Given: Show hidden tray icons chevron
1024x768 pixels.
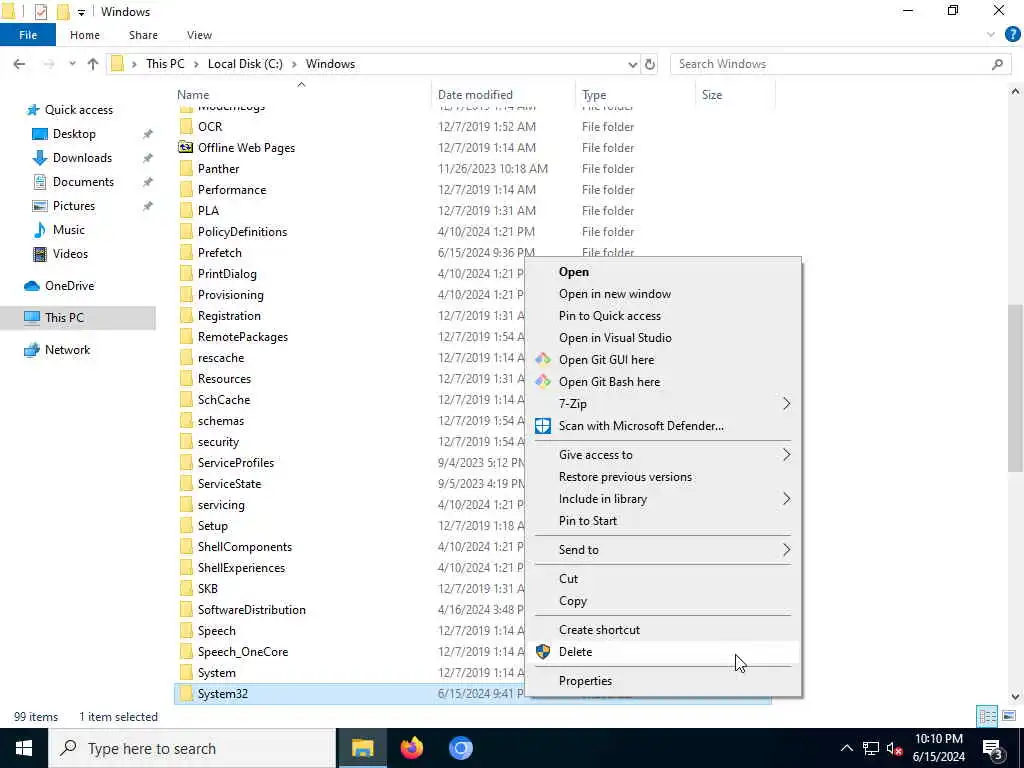Looking at the screenshot, I should [846, 748].
